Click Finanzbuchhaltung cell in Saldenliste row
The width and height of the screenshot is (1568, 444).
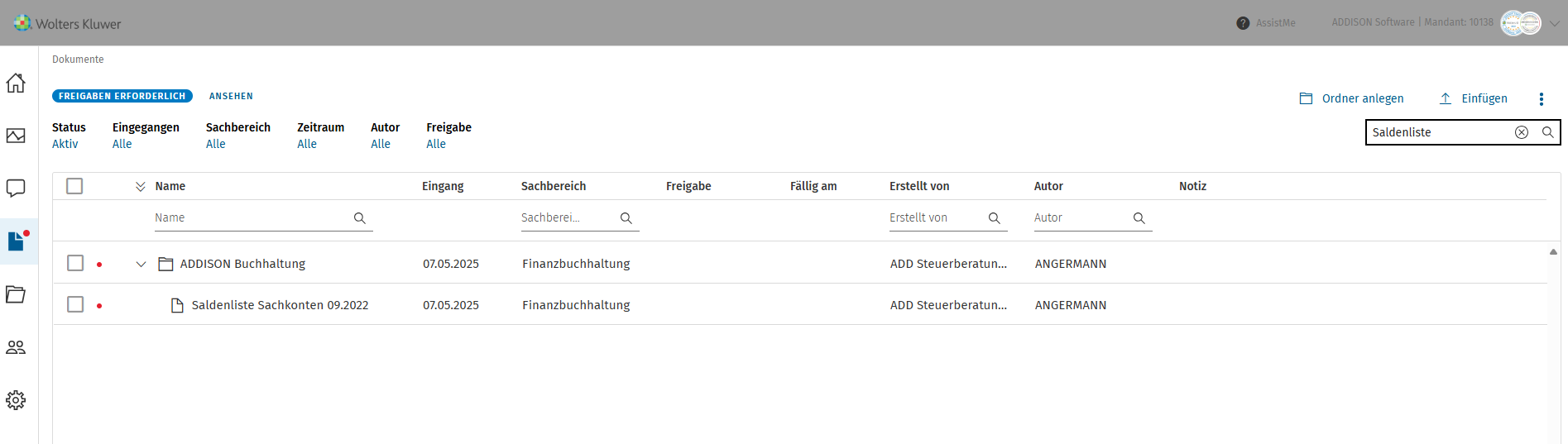point(576,305)
